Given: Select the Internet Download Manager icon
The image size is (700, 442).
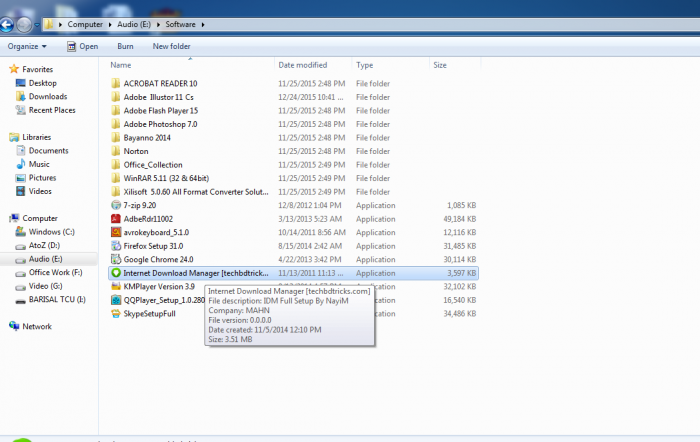Looking at the screenshot, I should (x=116, y=273).
